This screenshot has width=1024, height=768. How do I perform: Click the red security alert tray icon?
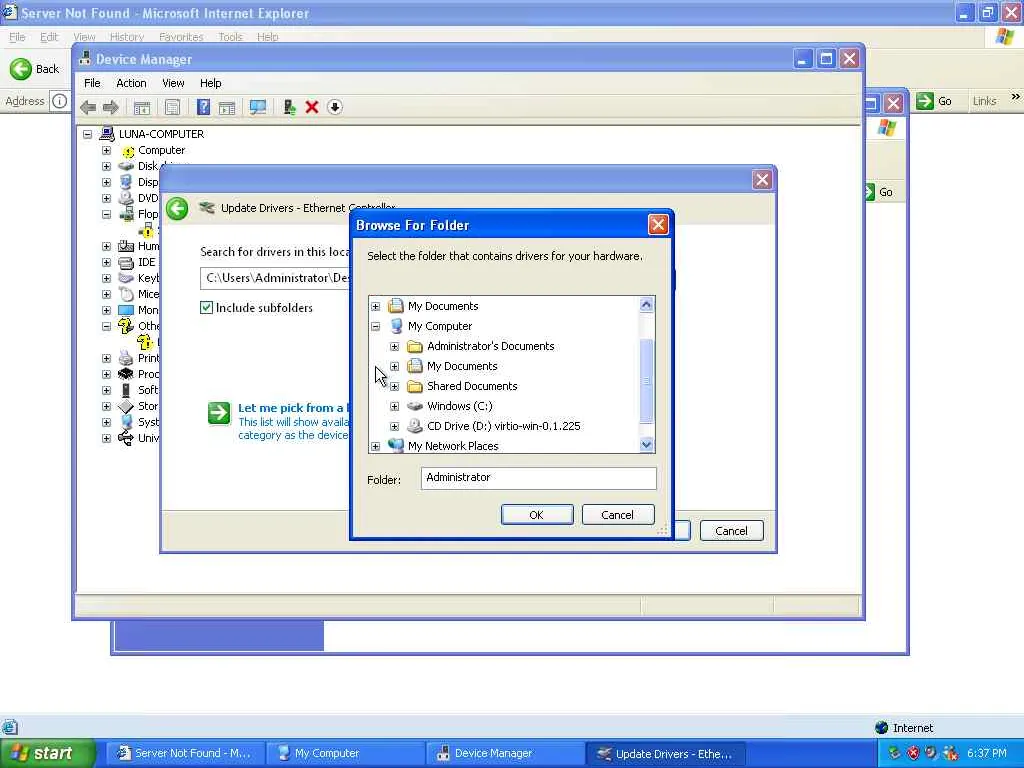913,753
